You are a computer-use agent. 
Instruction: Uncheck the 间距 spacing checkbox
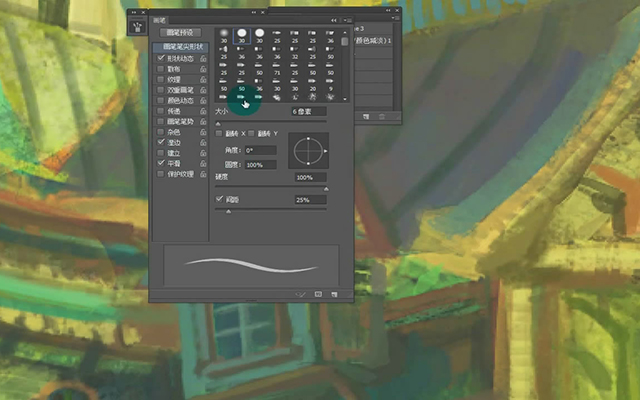[219, 199]
